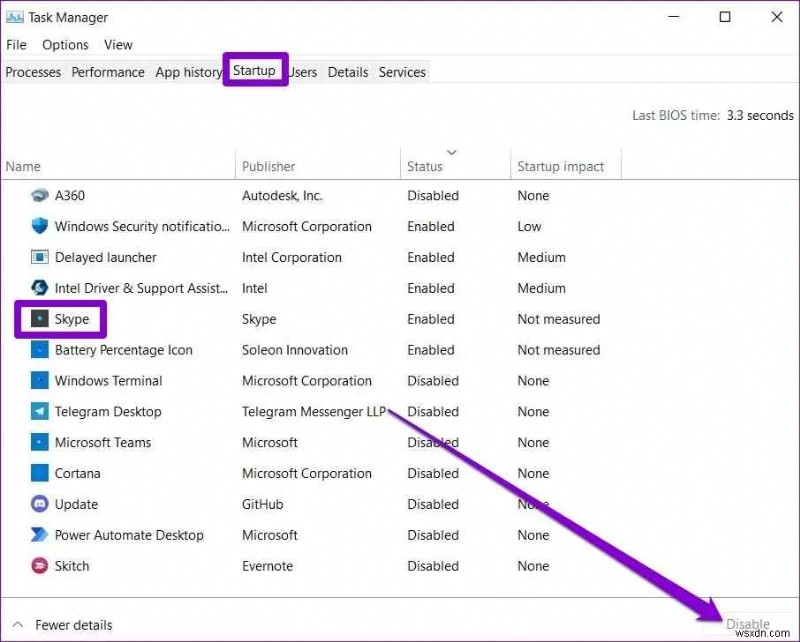Click the Sketch app icon

pos(38,566)
